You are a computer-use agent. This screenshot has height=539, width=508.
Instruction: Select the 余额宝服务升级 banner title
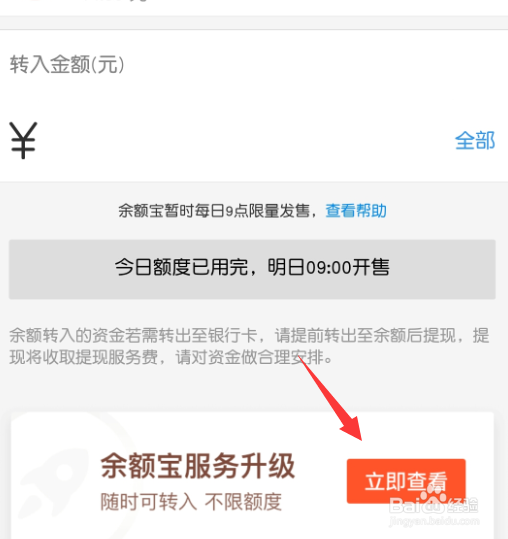(198, 466)
